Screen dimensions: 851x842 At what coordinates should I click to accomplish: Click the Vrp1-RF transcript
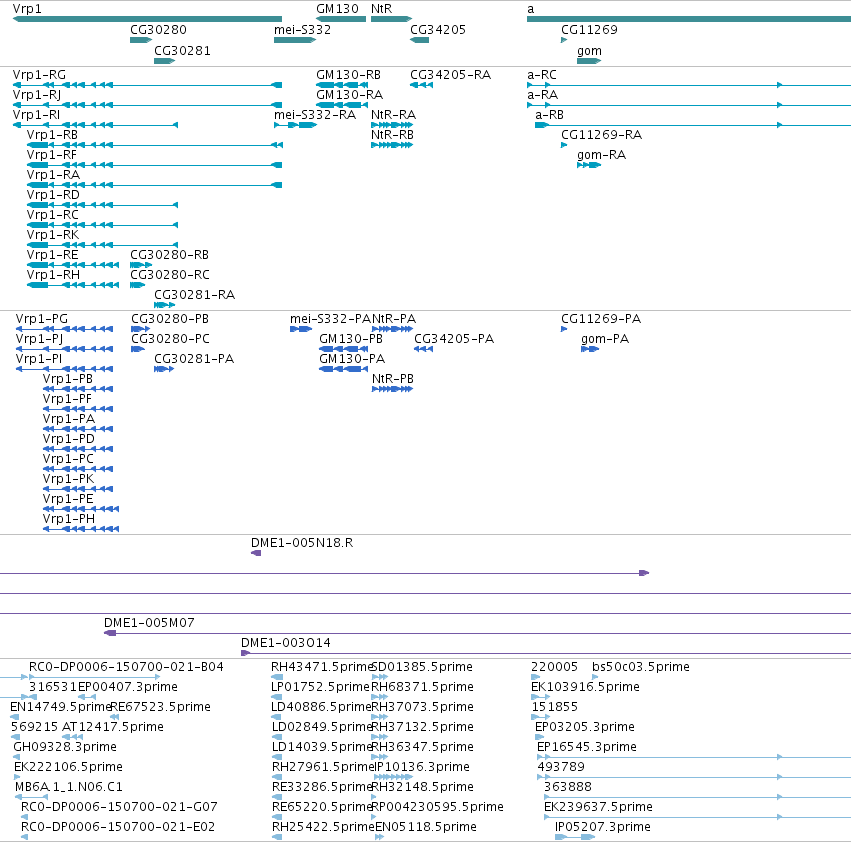(154, 165)
